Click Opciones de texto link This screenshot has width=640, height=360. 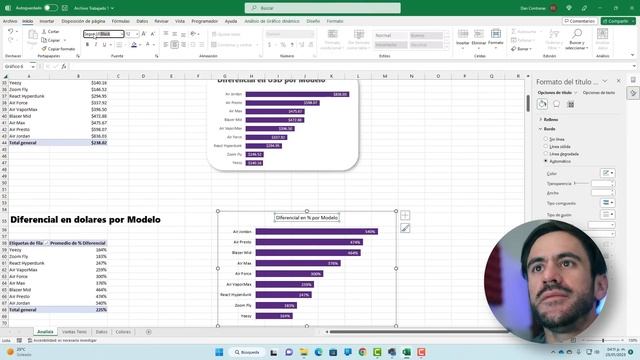coord(598,93)
